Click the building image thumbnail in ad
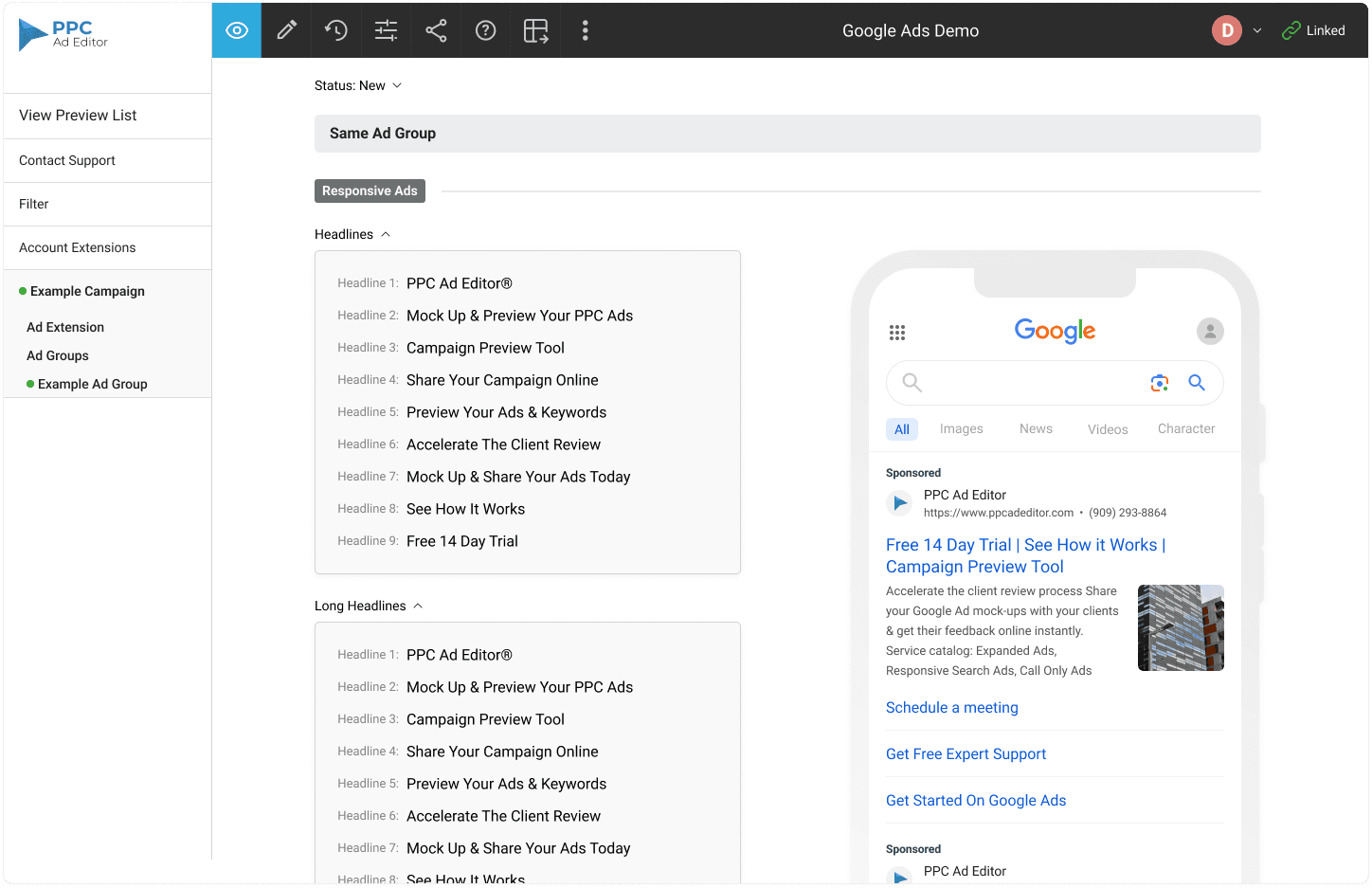1372x888 pixels. [x=1181, y=627]
